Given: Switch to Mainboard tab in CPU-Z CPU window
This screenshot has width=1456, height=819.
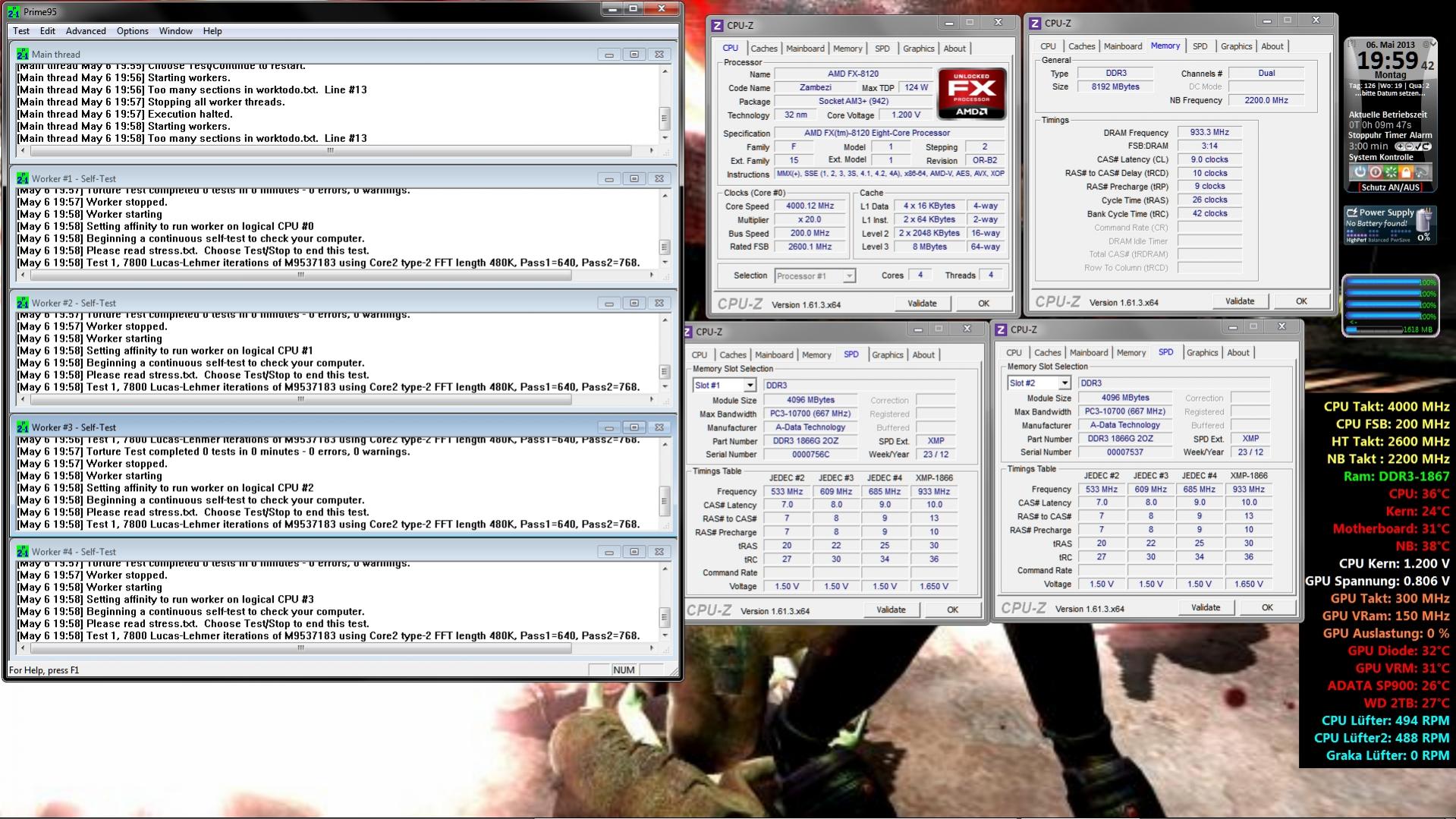Looking at the screenshot, I should tap(805, 49).
